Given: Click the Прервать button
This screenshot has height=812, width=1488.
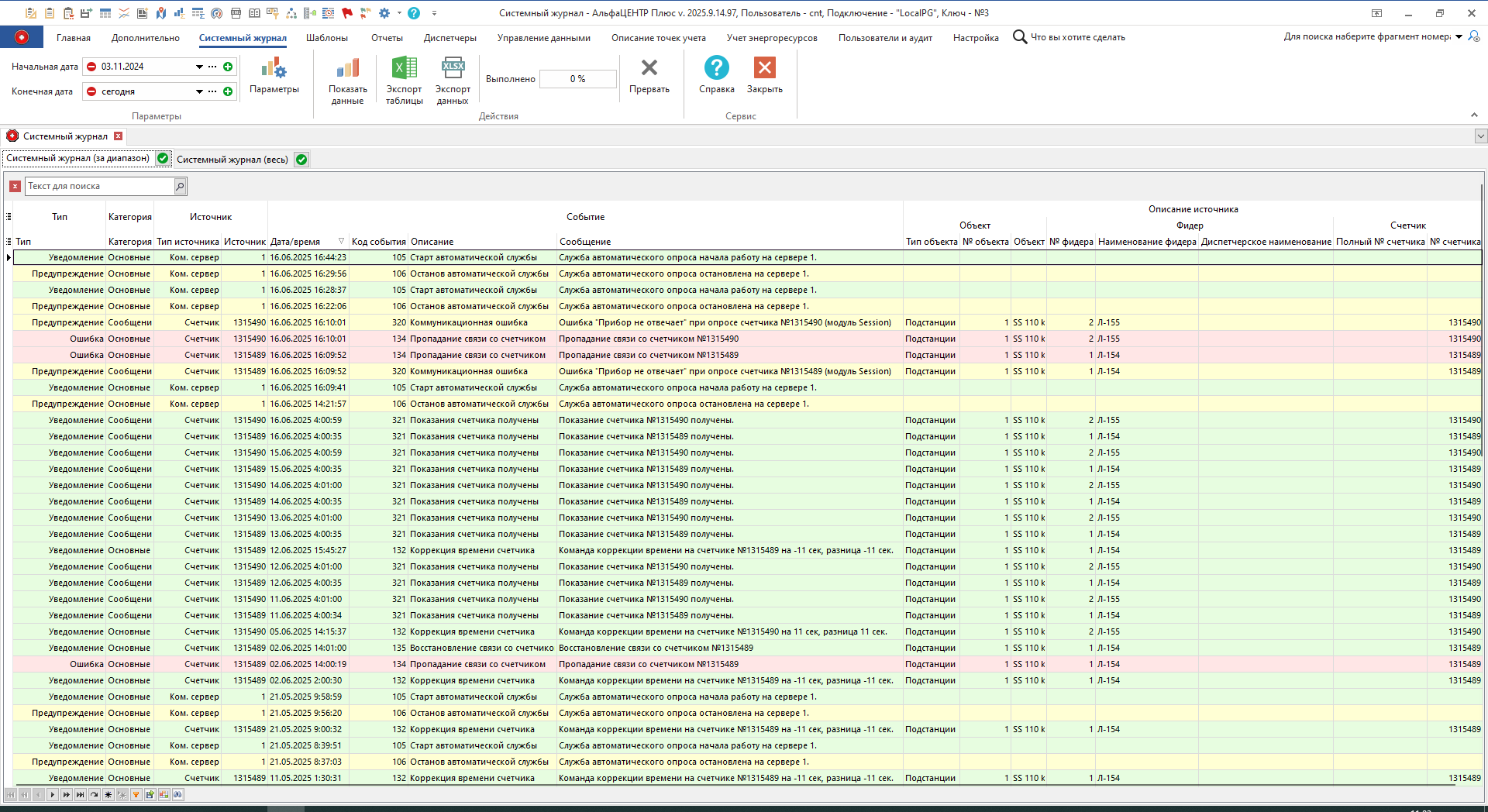Looking at the screenshot, I should pyautogui.click(x=649, y=77).
